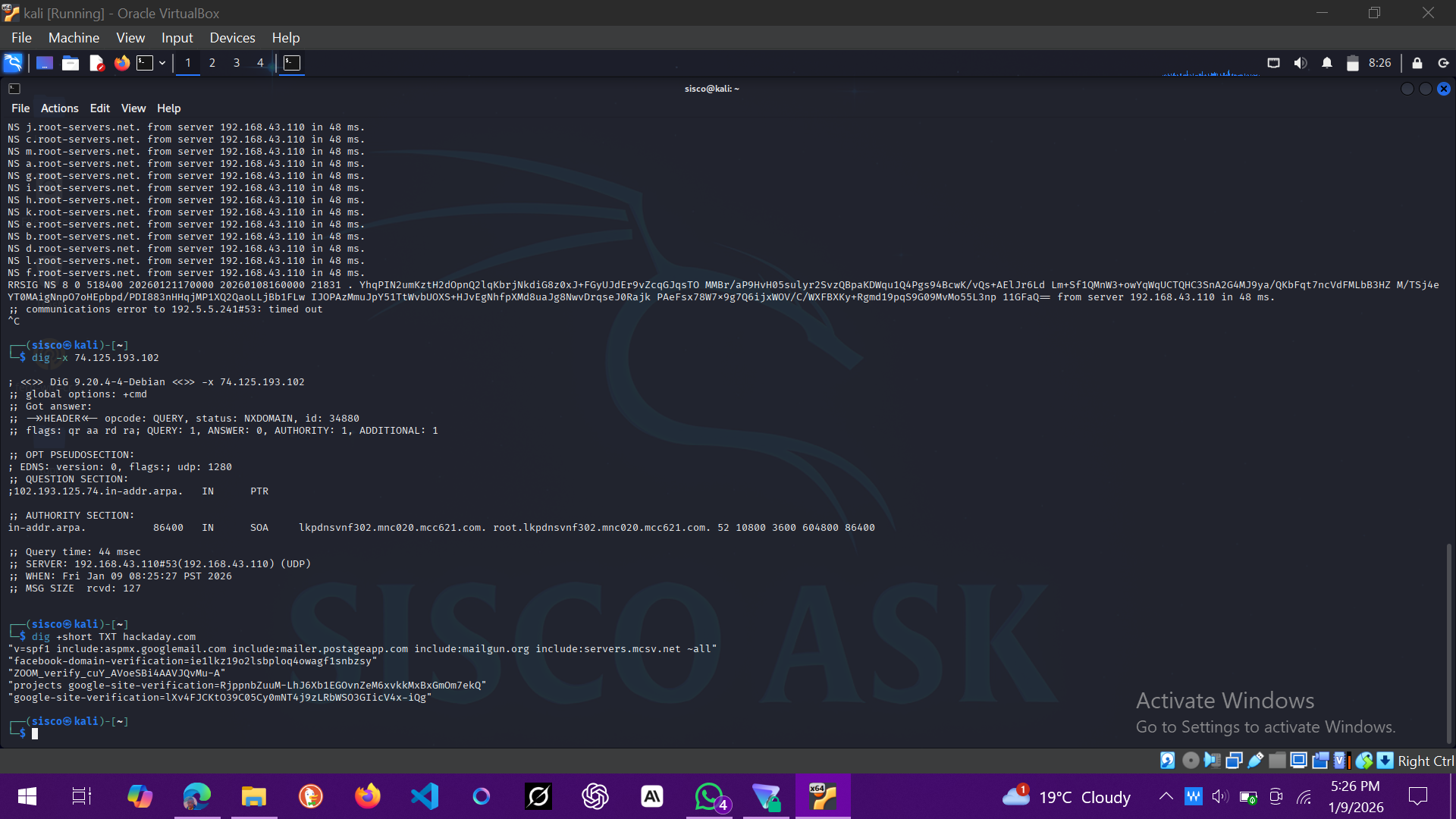Open VirtualBox View menu

pyautogui.click(x=130, y=38)
